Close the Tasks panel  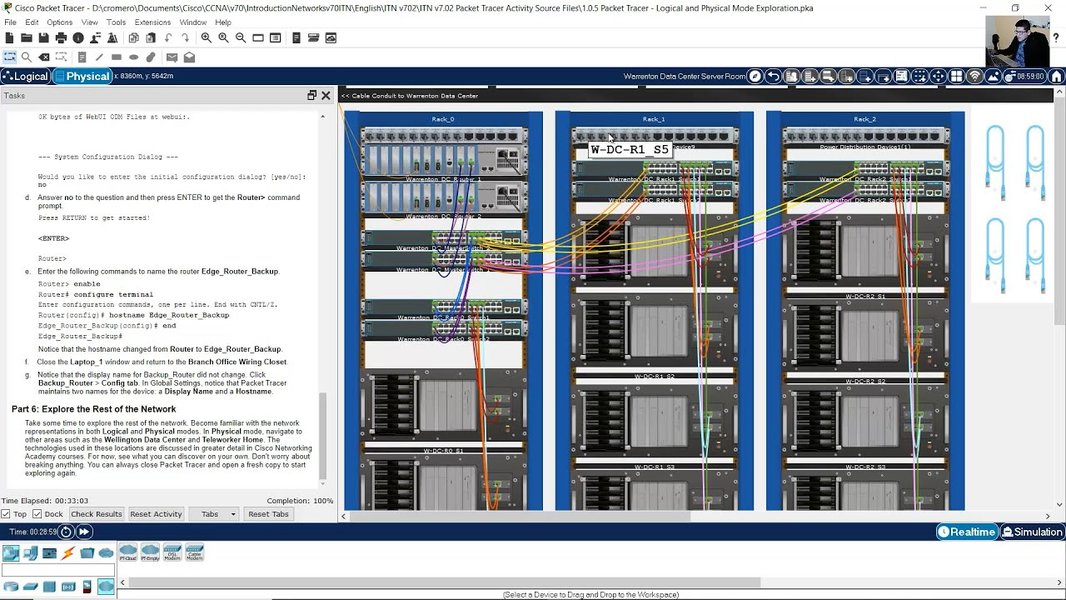326,95
